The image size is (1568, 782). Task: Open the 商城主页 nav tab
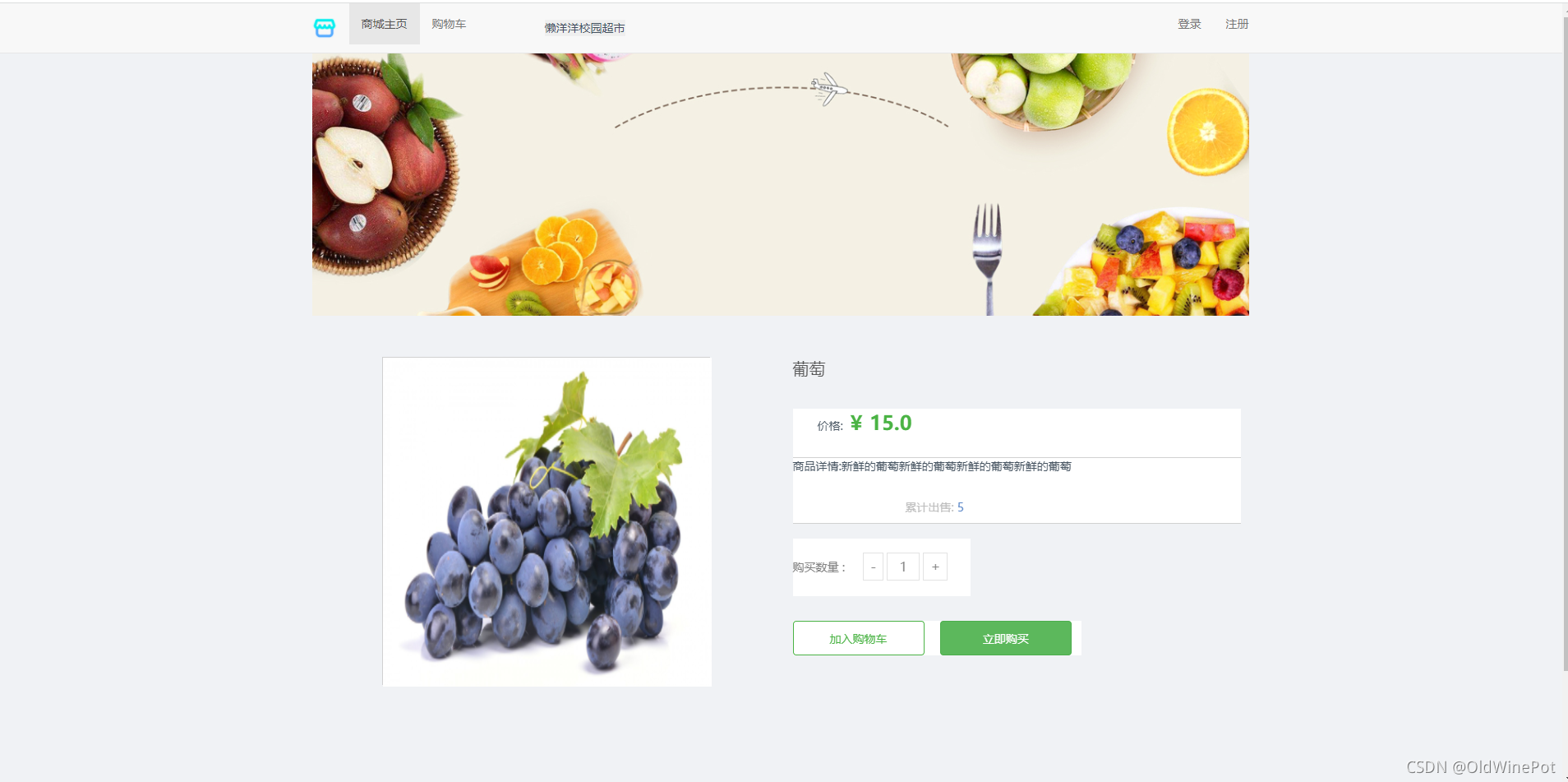[385, 24]
